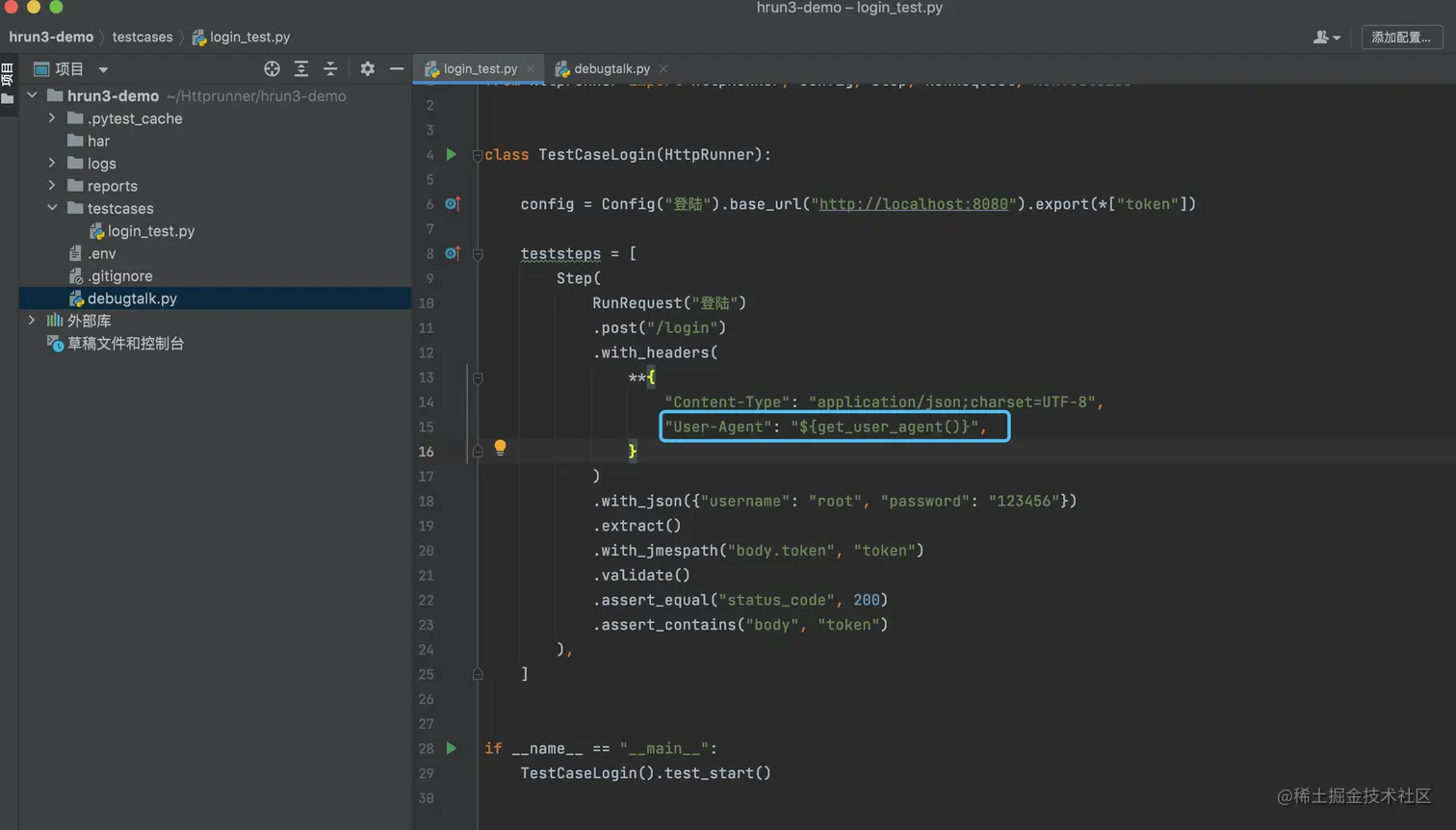1456x830 pixels.
Task: Click the override marker on line 8
Action: [453, 253]
